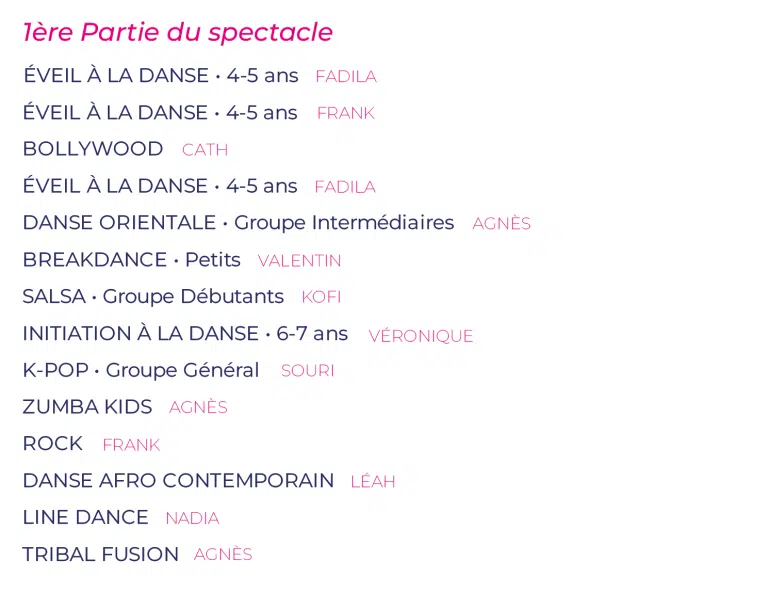This screenshot has height=593, width=768.
Task: Click the teacher name CATH
Action: pyautogui.click(x=205, y=150)
